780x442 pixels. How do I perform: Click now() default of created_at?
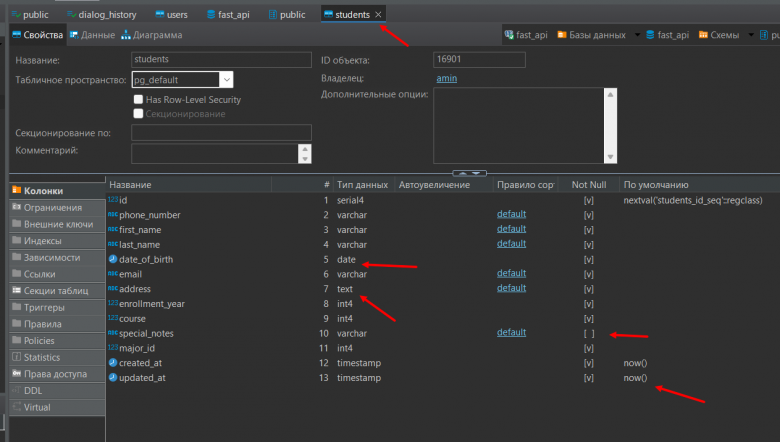tap(635, 363)
